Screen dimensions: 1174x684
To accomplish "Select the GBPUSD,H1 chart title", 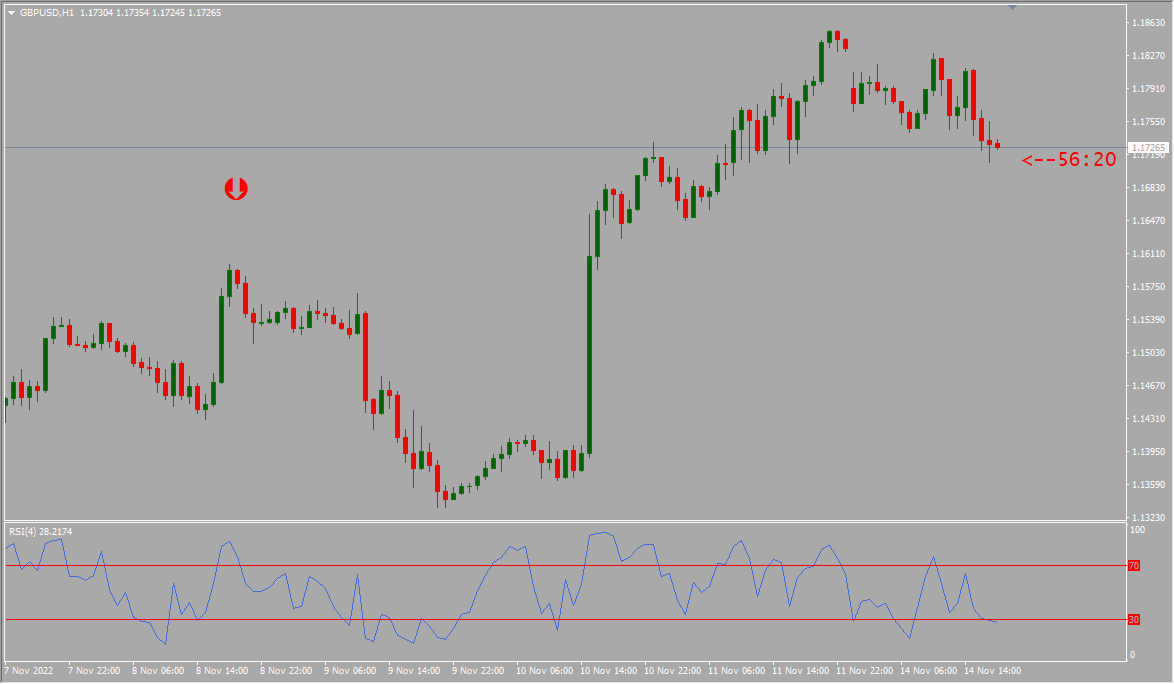I will click(x=47, y=13).
